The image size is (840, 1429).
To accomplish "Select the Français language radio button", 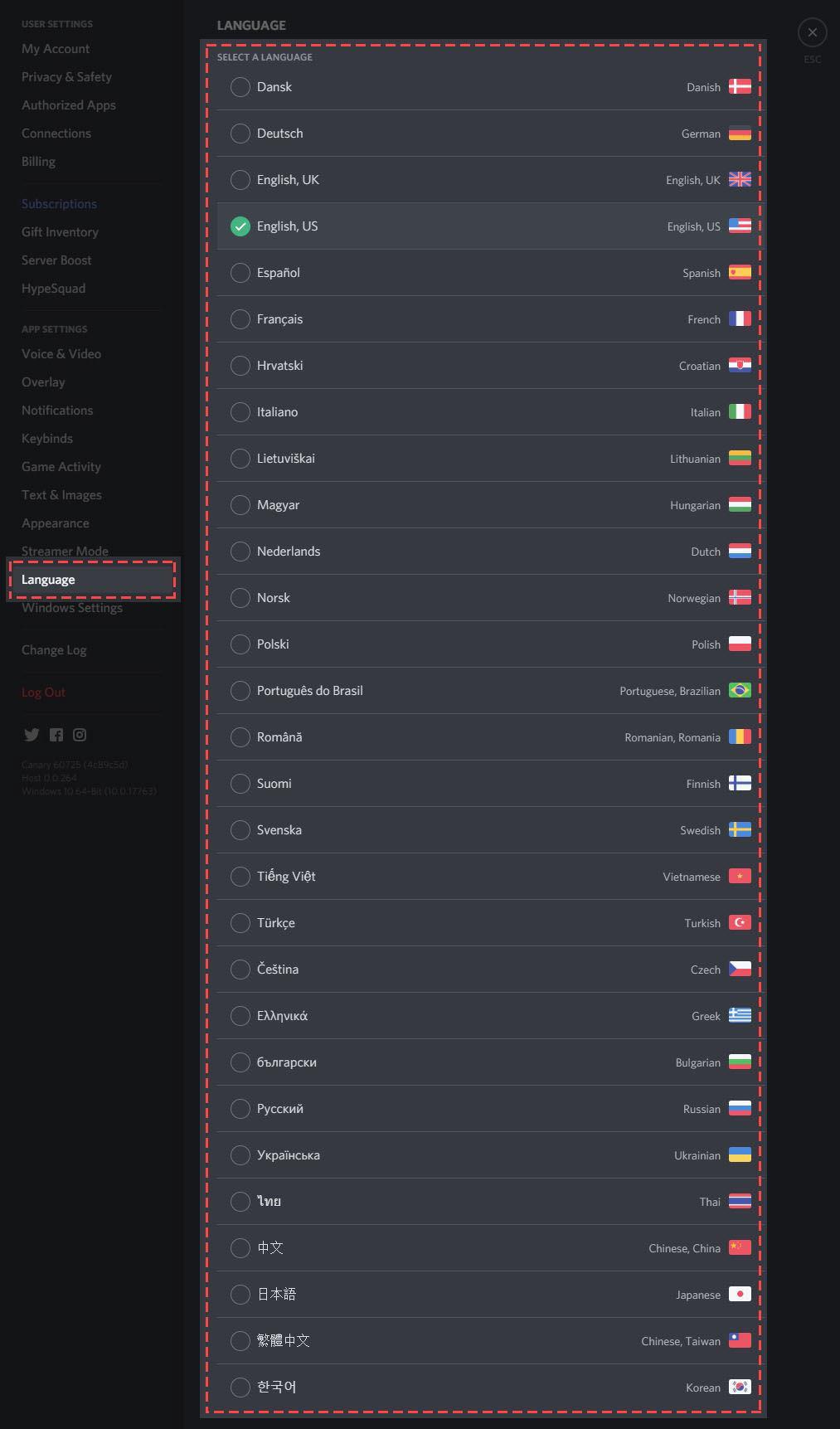I will pyautogui.click(x=240, y=319).
